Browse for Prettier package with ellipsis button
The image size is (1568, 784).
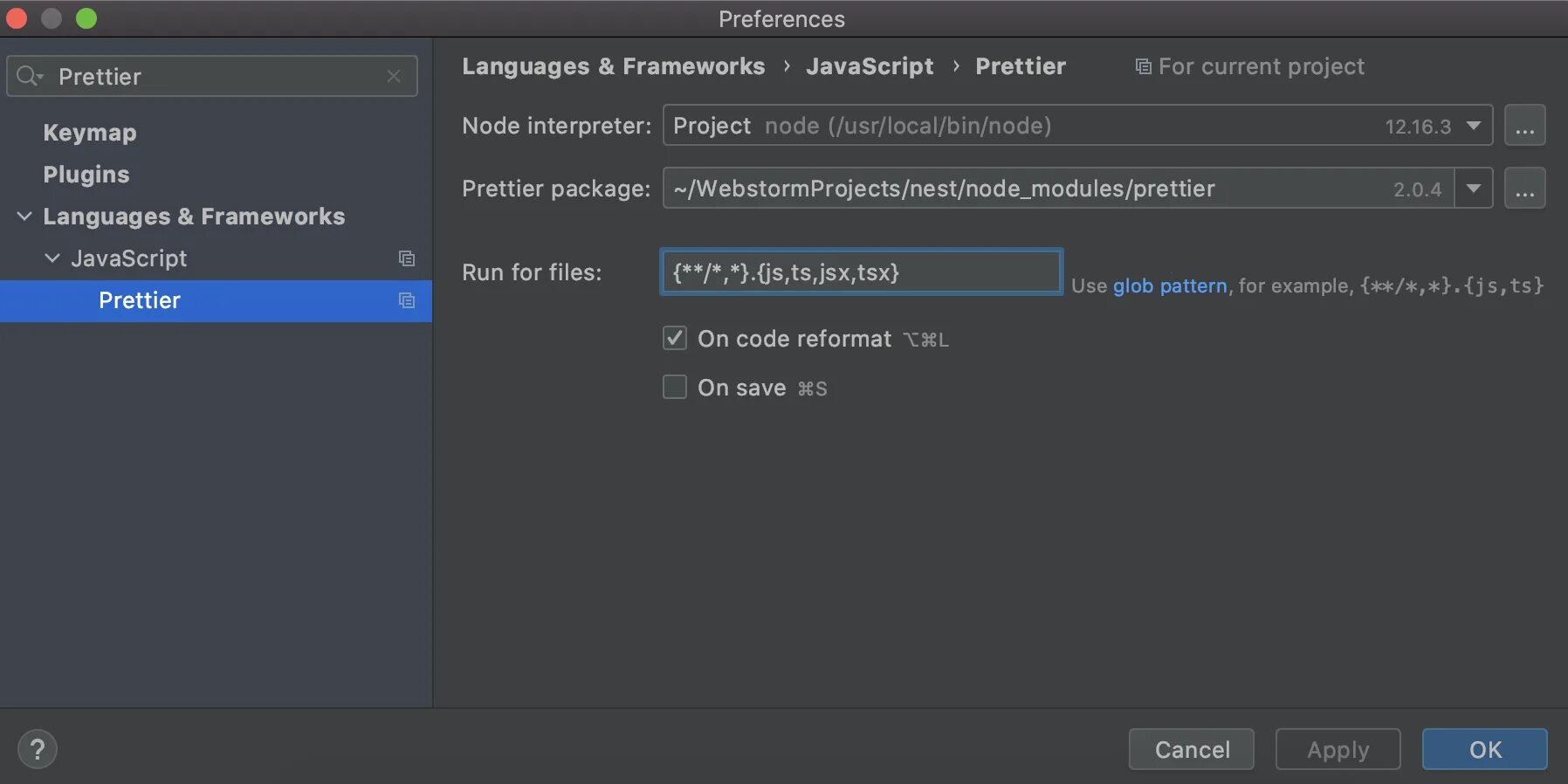tap(1524, 189)
